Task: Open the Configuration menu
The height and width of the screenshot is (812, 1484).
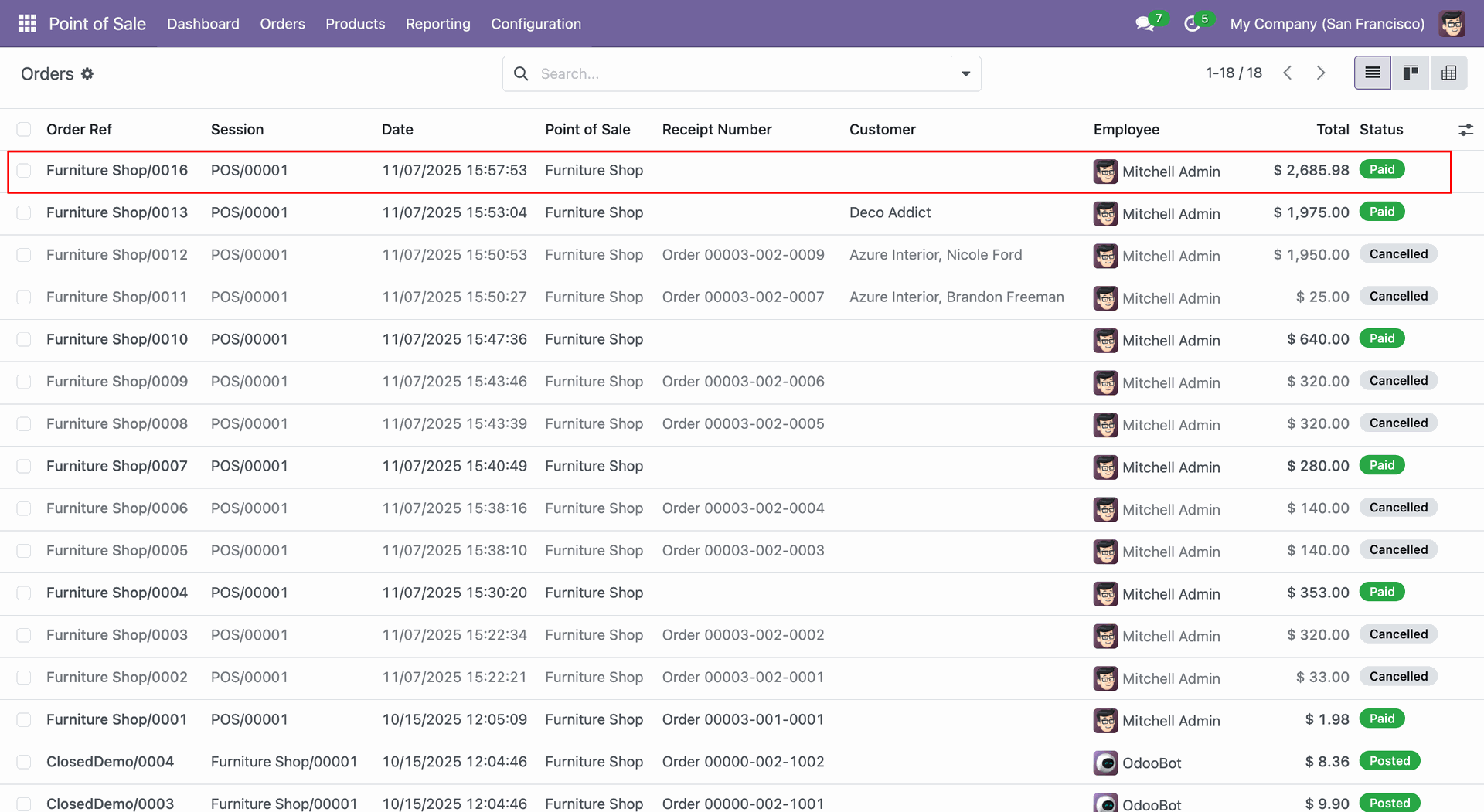Action: [536, 24]
